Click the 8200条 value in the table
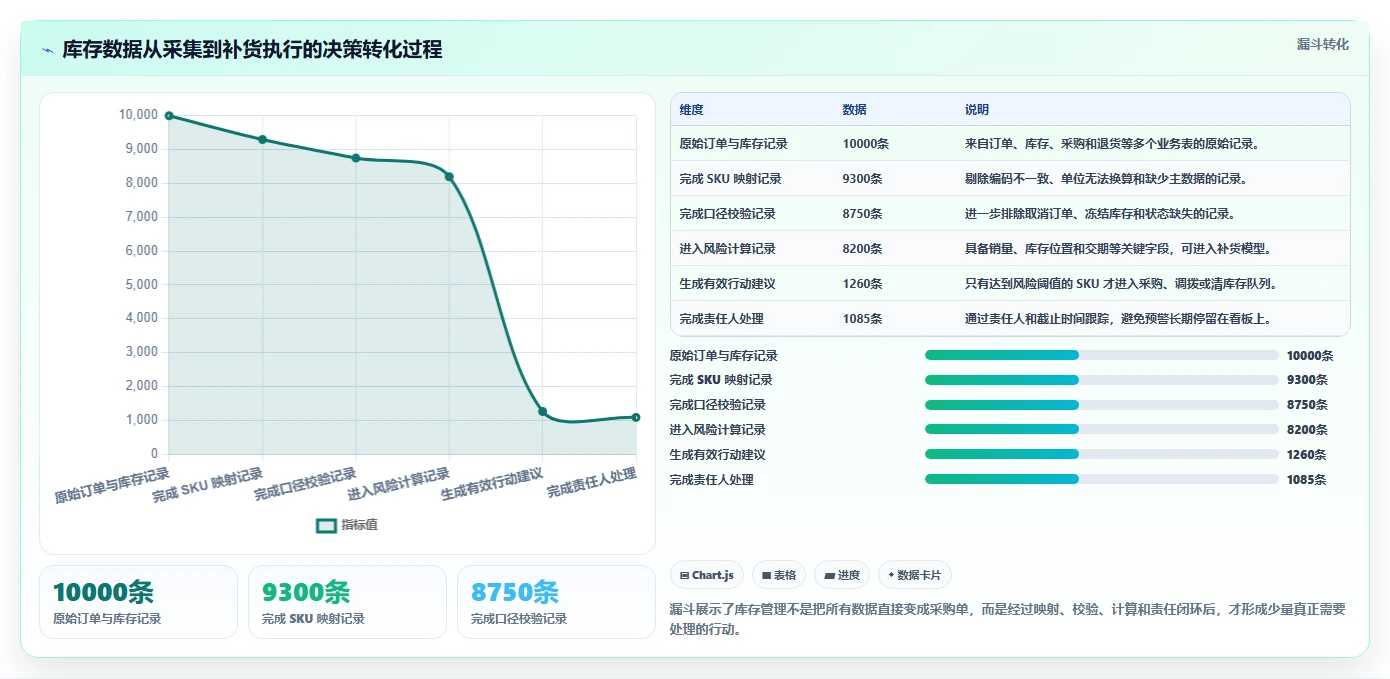This screenshot has height=679, width=1390. (x=862, y=249)
